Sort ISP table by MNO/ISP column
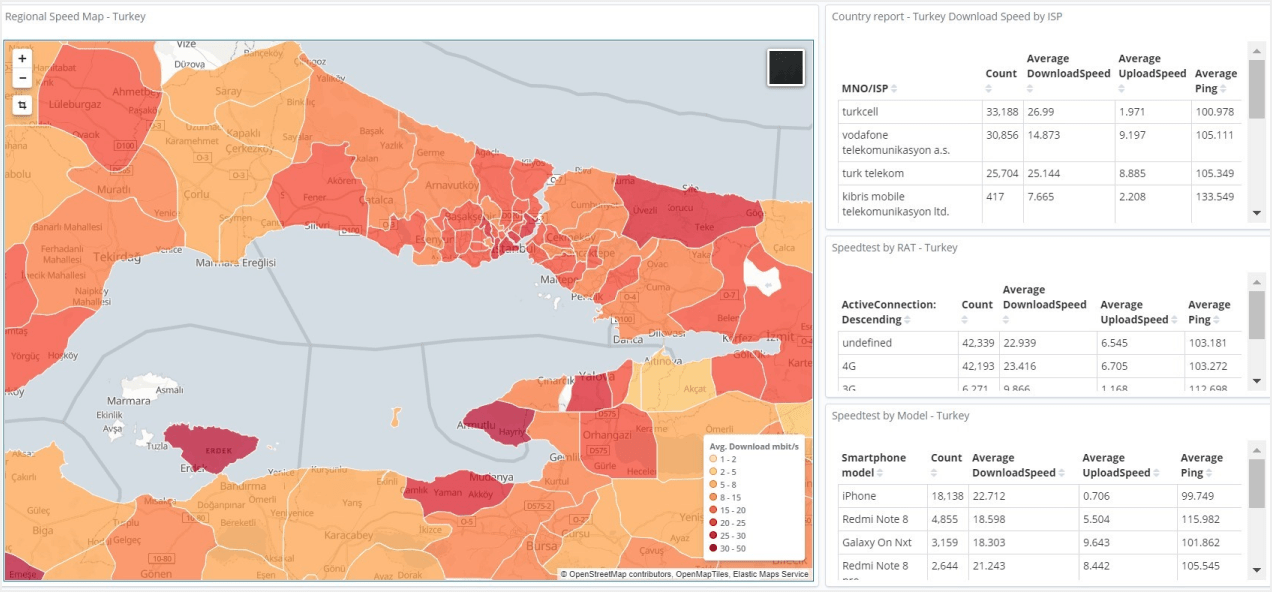 pos(895,88)
